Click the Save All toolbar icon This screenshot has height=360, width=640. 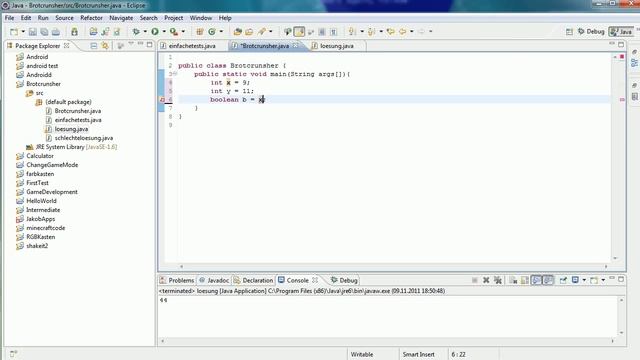pos(44,31)
